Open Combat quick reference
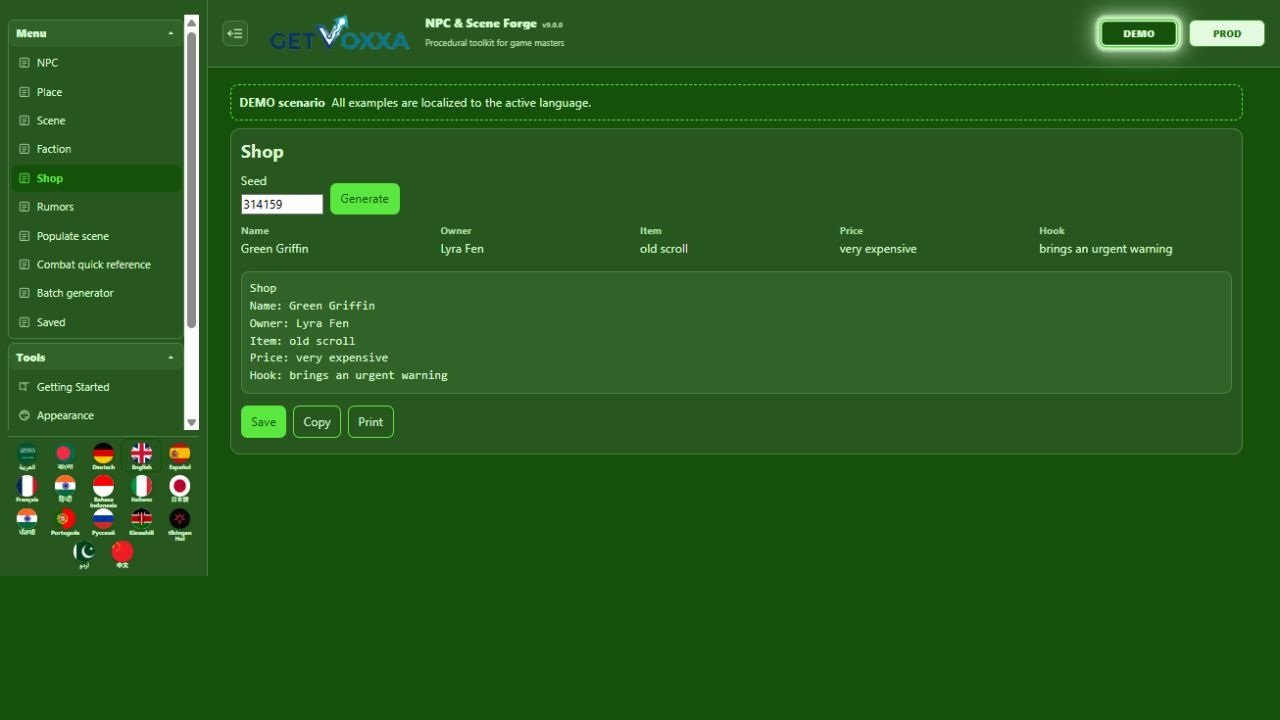Viewport: 1280px width, 720px height. [95, 265]
